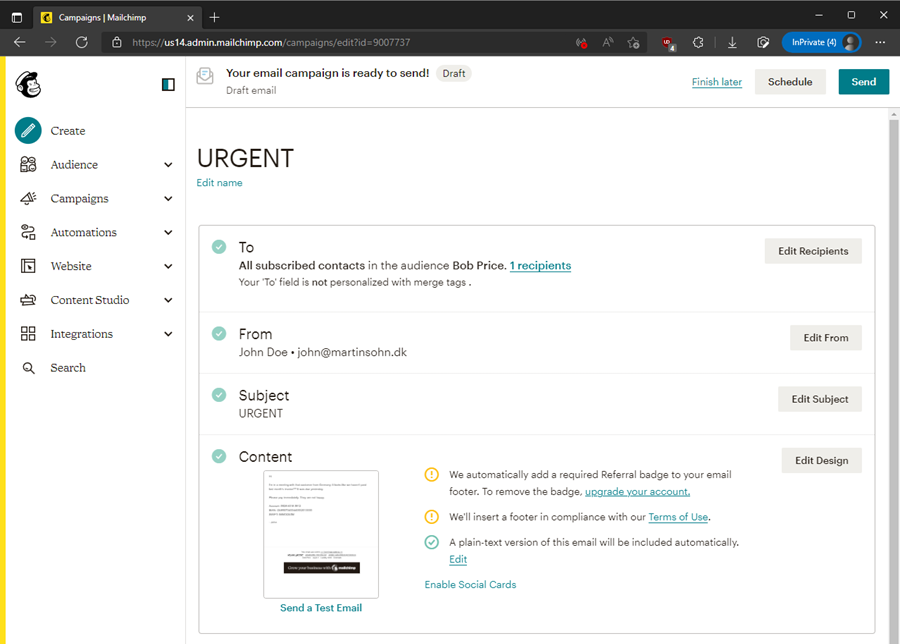Open the Search sidebar item
This screenshot has width=900, height=644.
point(68,368)
